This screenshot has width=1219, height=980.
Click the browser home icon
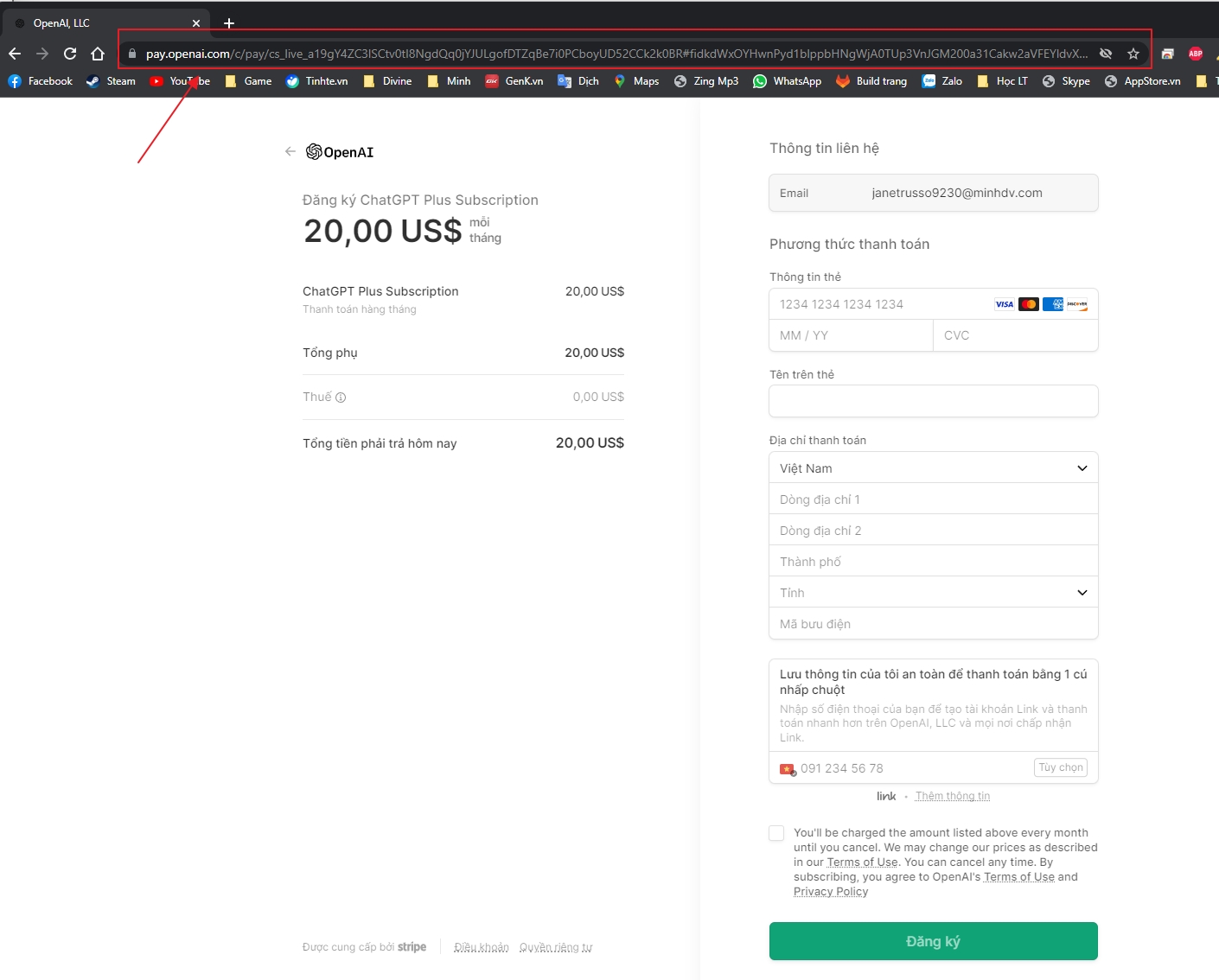[98, 54]
